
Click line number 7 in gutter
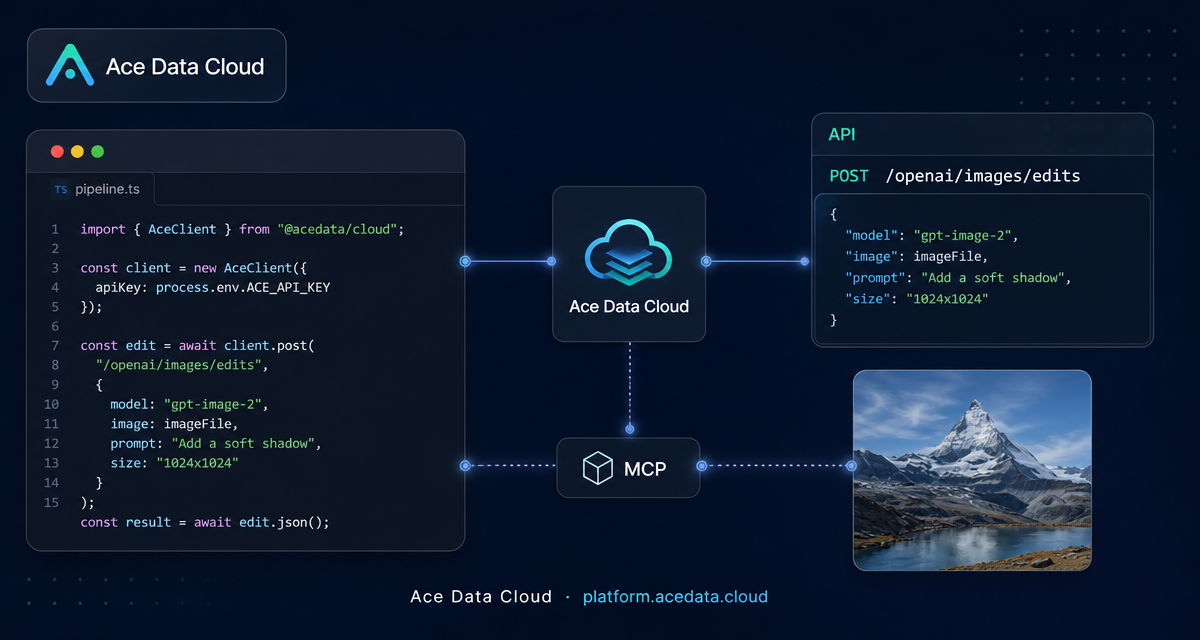point(55,346)
